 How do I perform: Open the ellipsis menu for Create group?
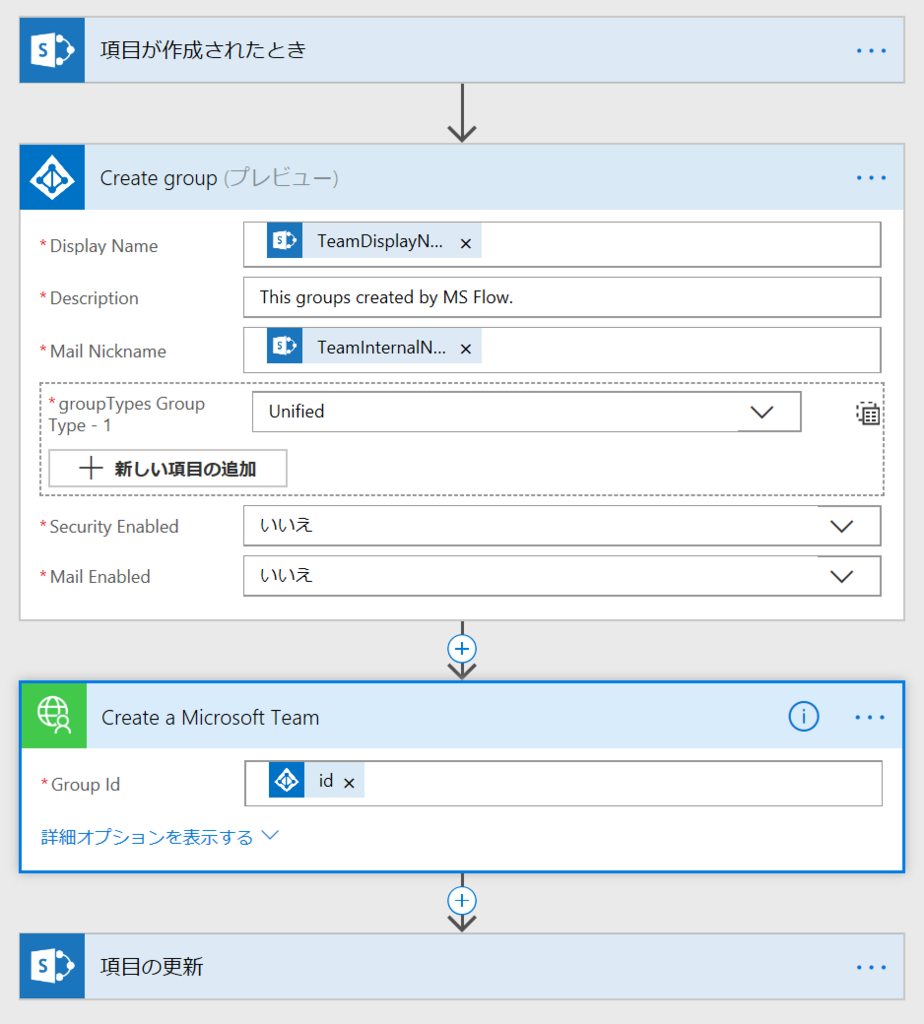[x=871, y=178]
